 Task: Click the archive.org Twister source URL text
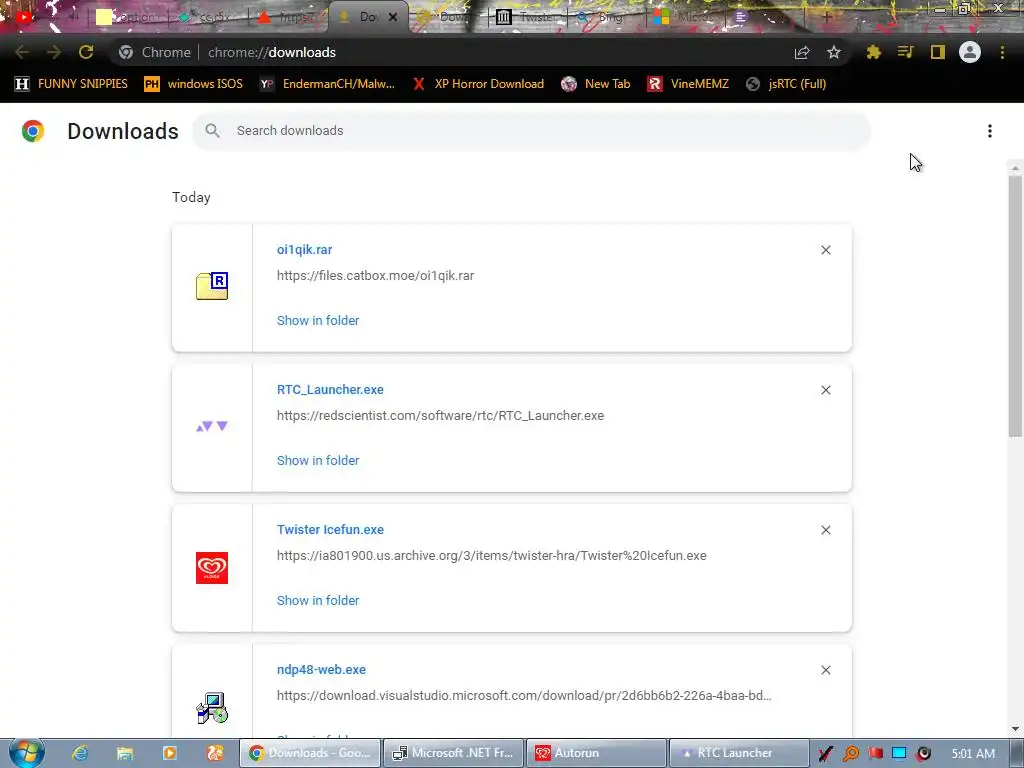tap(492, 555)
